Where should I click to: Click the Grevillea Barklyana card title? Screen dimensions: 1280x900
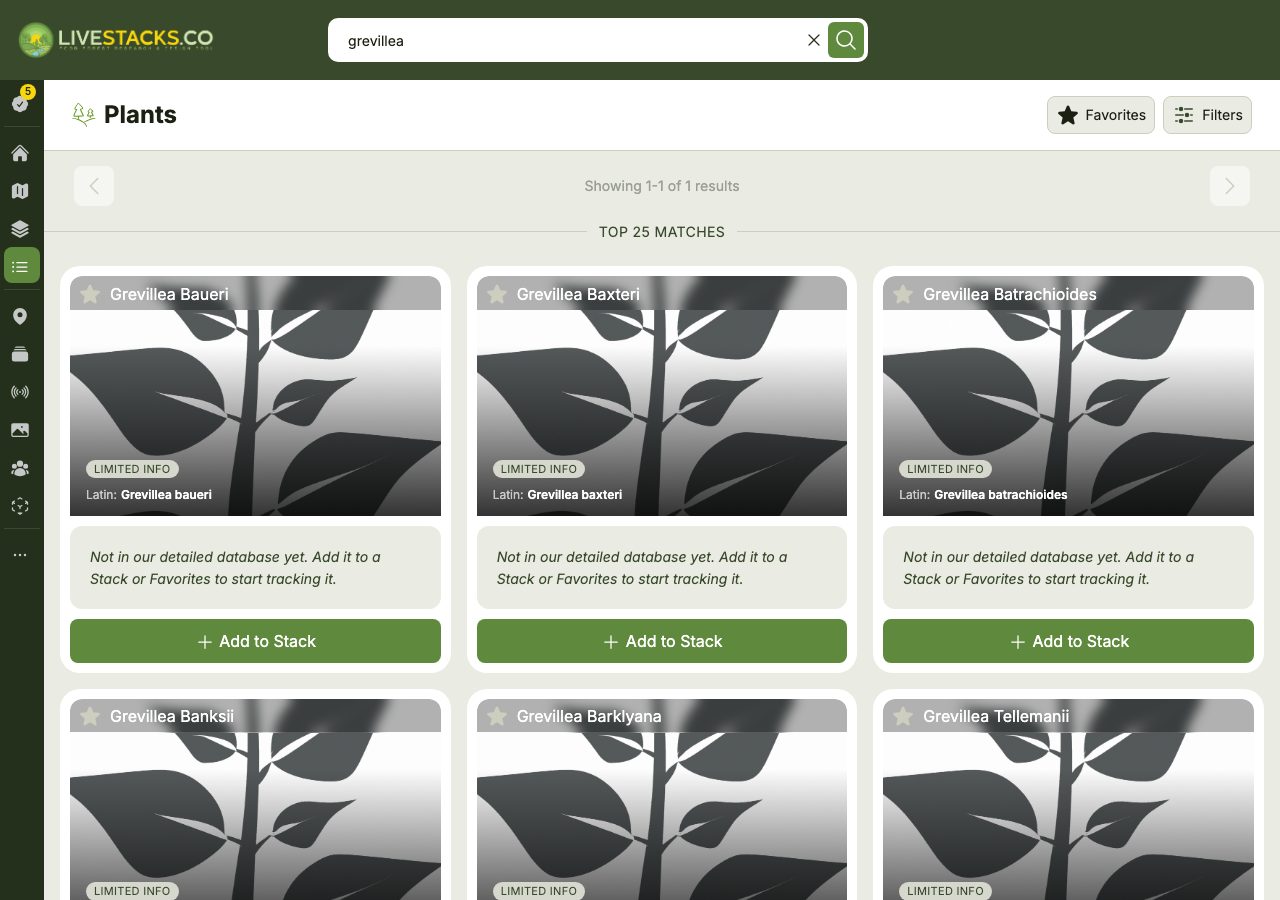(x=589, y=716)
